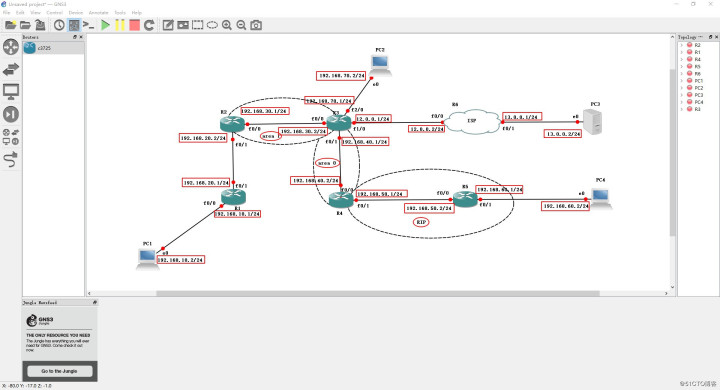Stop all devices with red square
Viewport: 720px width, 390px height.
pyautogui.click(x=135, y=25)
